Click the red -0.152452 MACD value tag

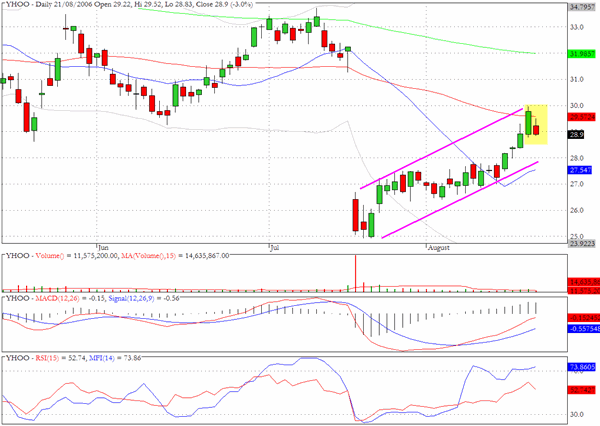(582, 318)
